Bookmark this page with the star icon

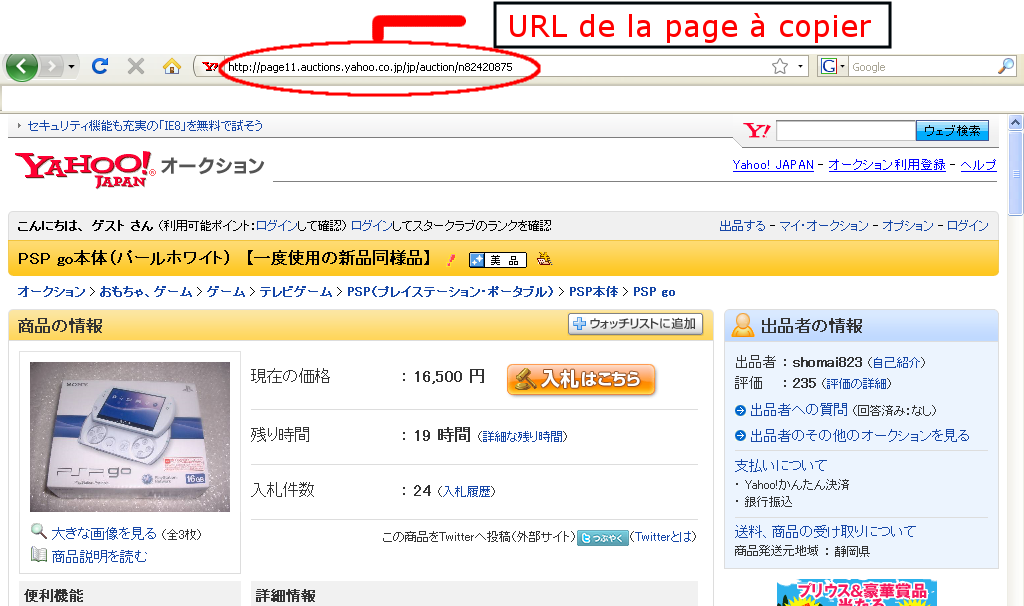point(780,67)
